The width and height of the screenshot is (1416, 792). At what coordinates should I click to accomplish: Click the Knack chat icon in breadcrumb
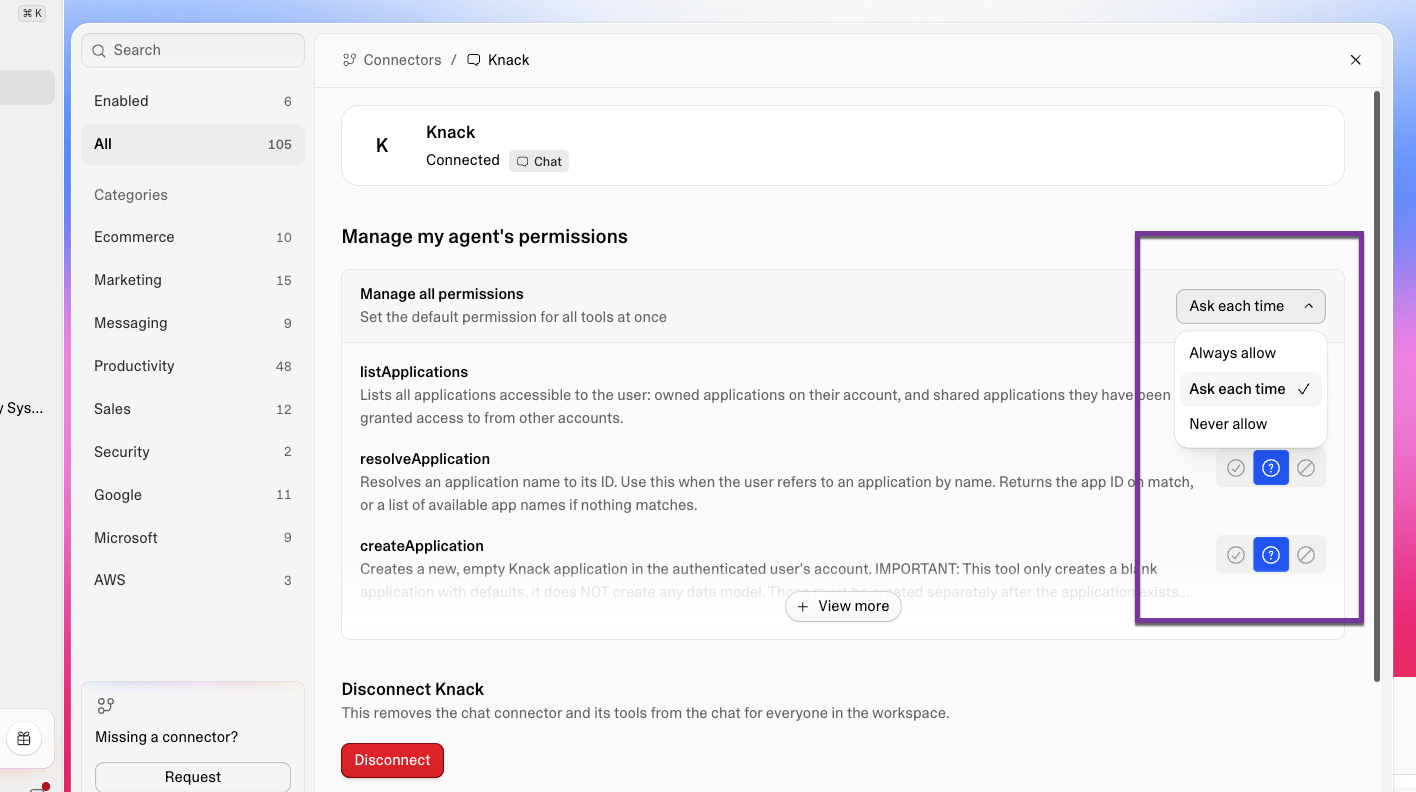[474, 60]
